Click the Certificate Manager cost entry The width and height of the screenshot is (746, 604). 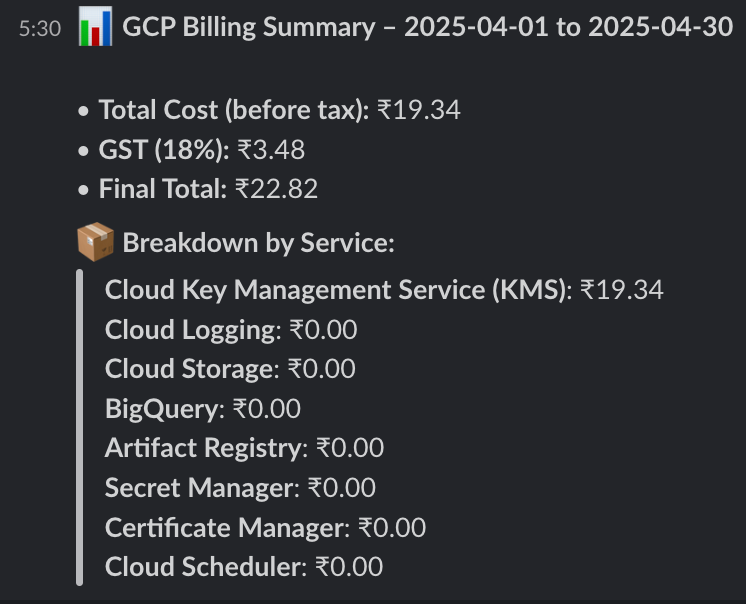(x=265, y=527)
